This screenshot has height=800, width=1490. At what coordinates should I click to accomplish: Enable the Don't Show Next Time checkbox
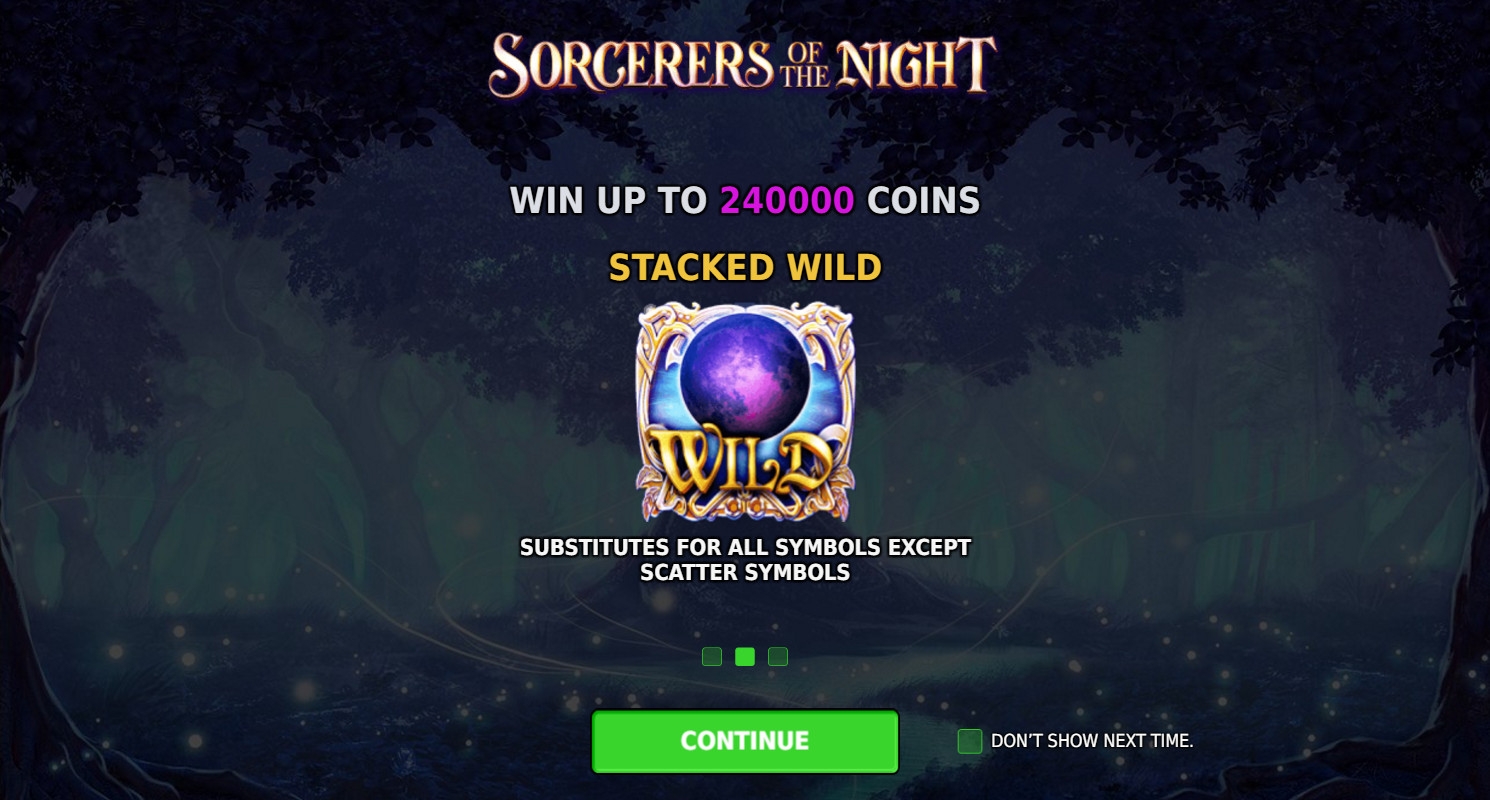pyautogui.click(x=970, y=741)
